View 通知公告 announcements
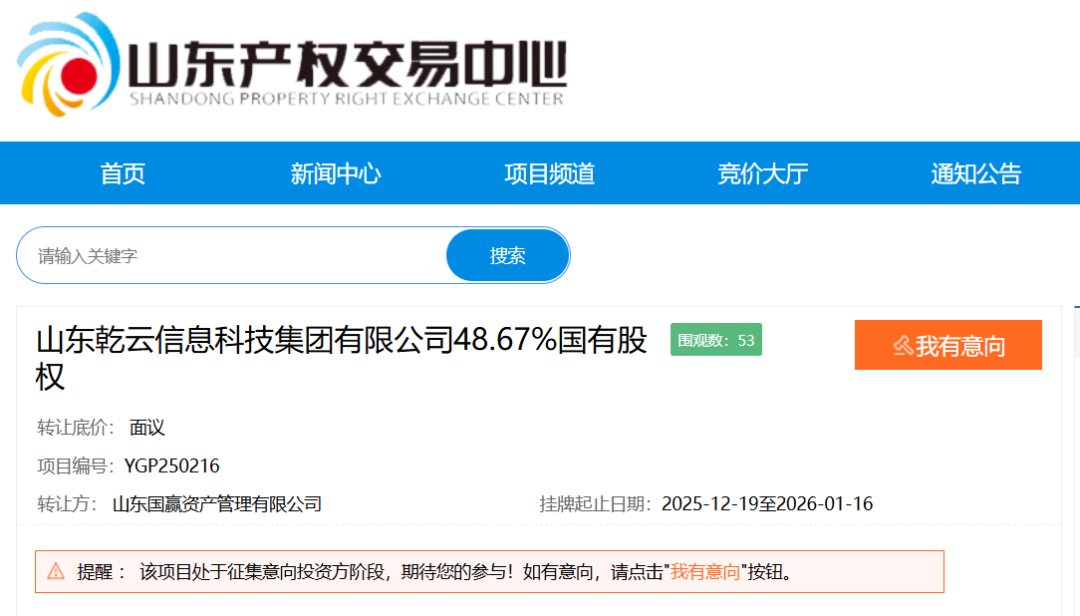Image resolution: width=1080 pixels, height=616 pixels. click(975, 173)
